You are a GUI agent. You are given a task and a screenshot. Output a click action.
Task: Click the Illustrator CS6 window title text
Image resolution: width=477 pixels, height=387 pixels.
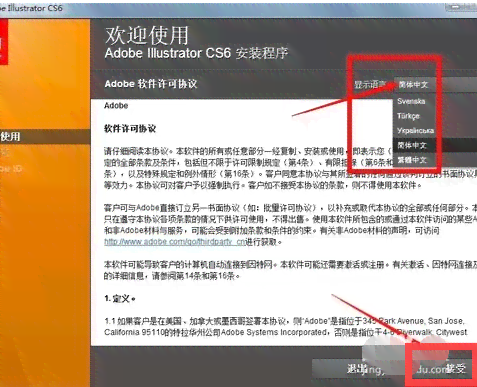point(31,8)
